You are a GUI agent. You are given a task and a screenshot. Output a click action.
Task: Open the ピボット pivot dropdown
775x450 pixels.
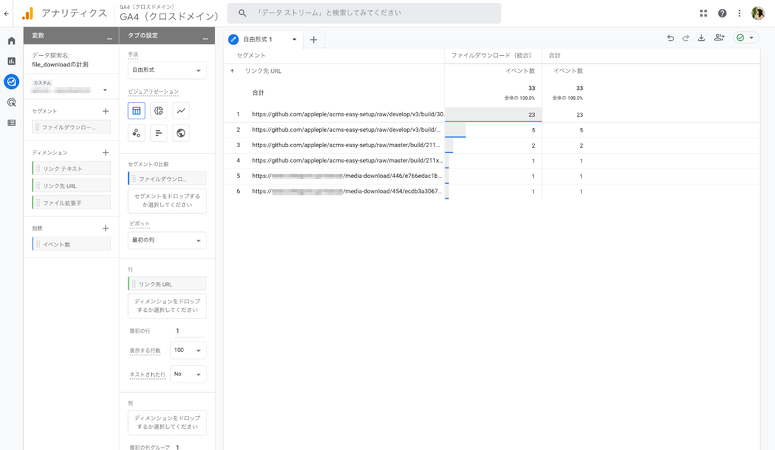coord(167,240)
